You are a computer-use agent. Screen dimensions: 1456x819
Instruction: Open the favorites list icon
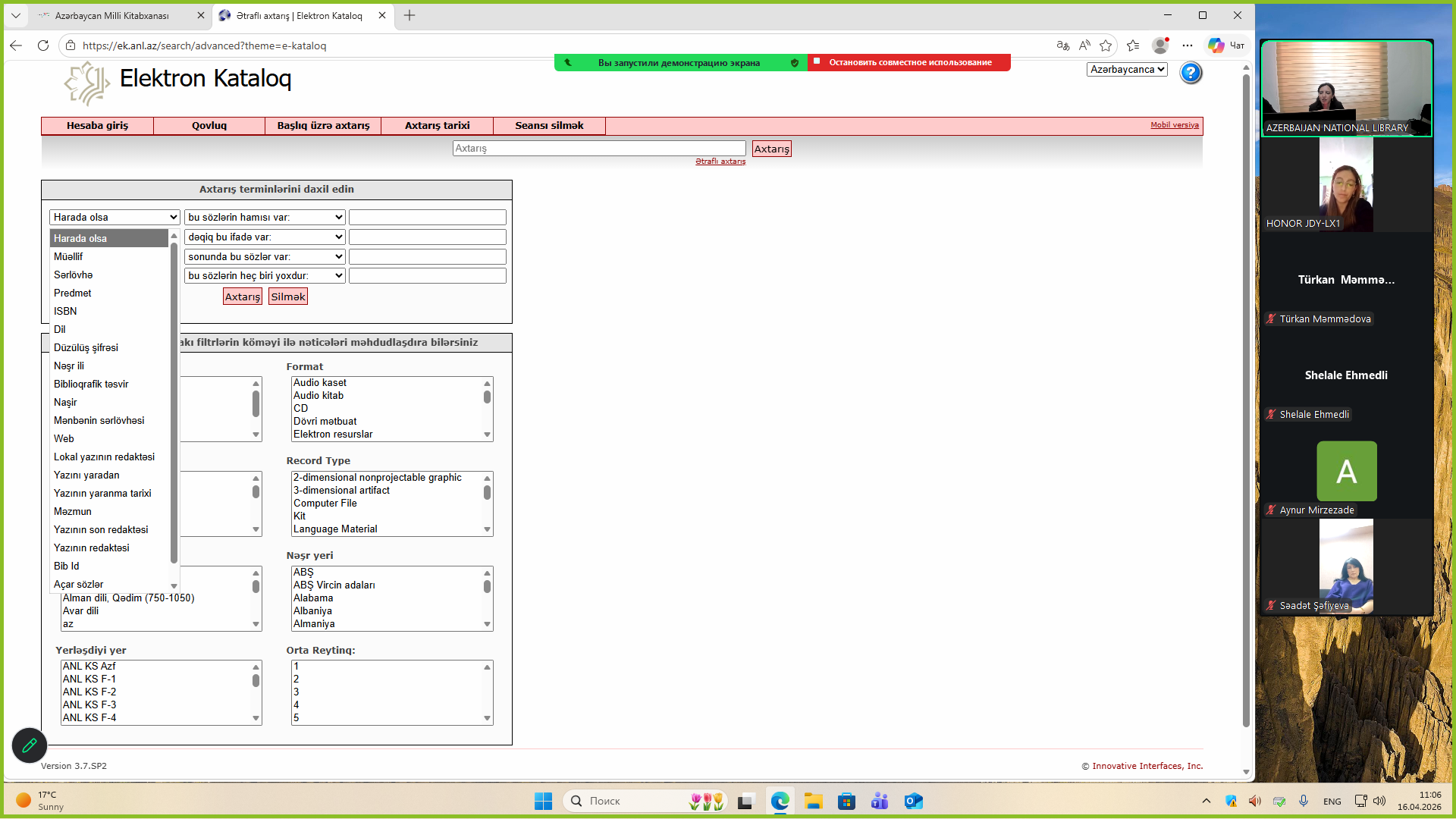pyautogui.click(x=1133, y=45)
